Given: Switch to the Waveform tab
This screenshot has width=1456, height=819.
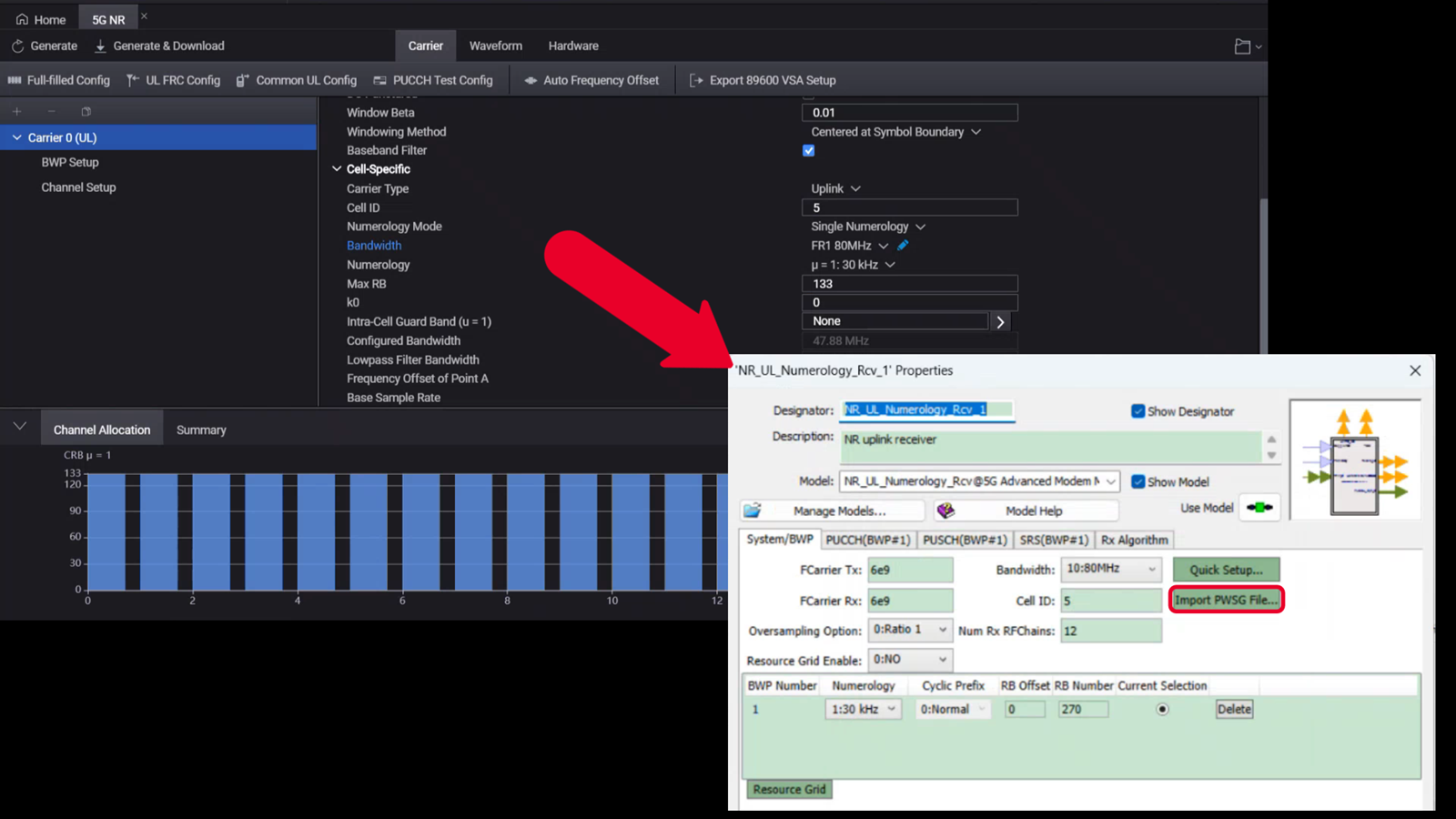Looking at the screenshot, I should click(x=495, y=45).
